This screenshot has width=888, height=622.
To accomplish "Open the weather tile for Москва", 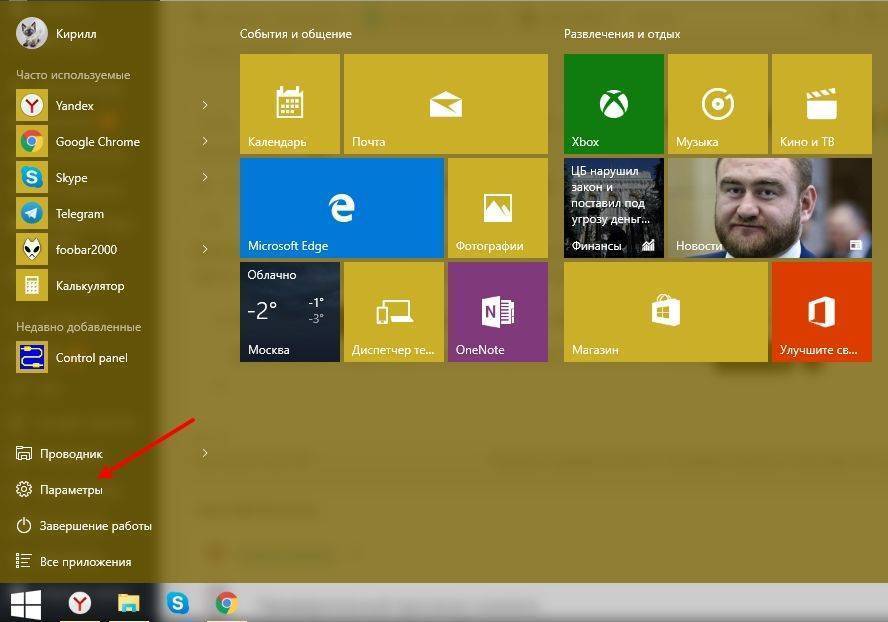I will (x=289, y=311).
